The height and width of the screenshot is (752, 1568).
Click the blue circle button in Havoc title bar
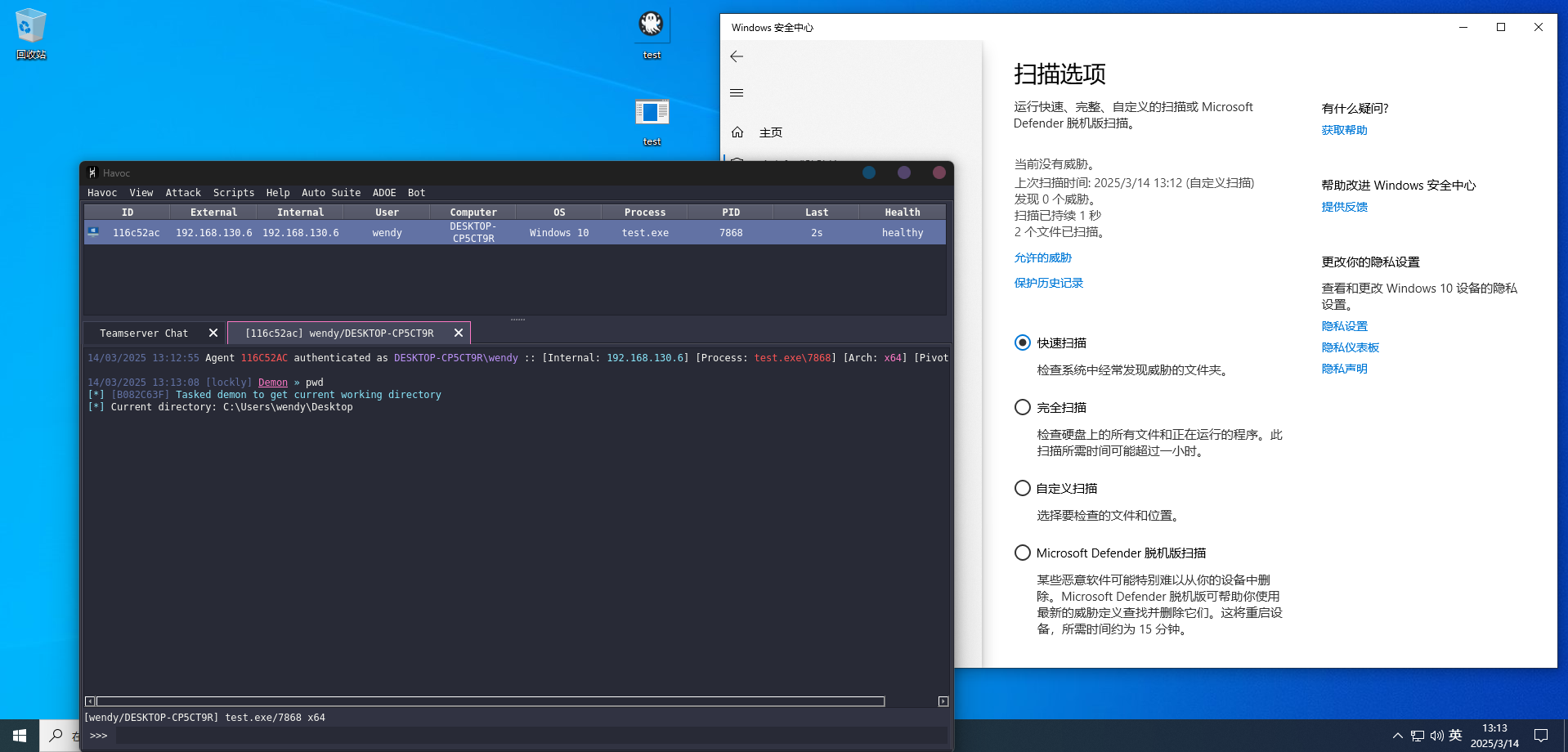[869, 172]
